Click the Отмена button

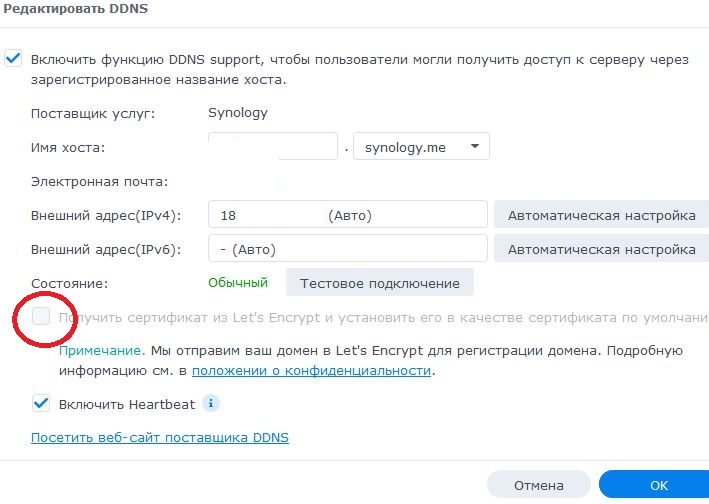pyautogui.click(x=539, y=485)
